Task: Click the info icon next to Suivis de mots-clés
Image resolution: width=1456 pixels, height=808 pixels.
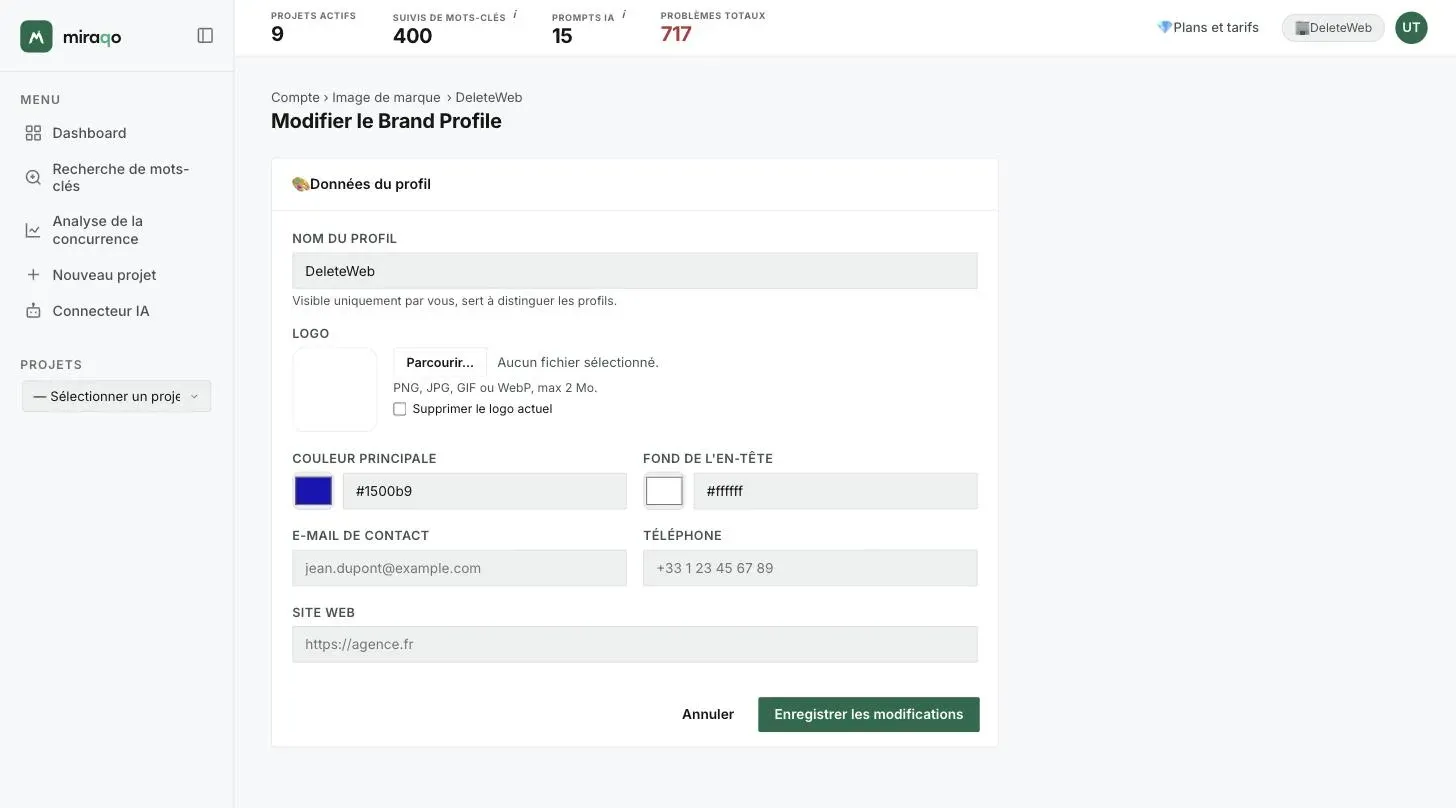Action: tap(515, 15)
